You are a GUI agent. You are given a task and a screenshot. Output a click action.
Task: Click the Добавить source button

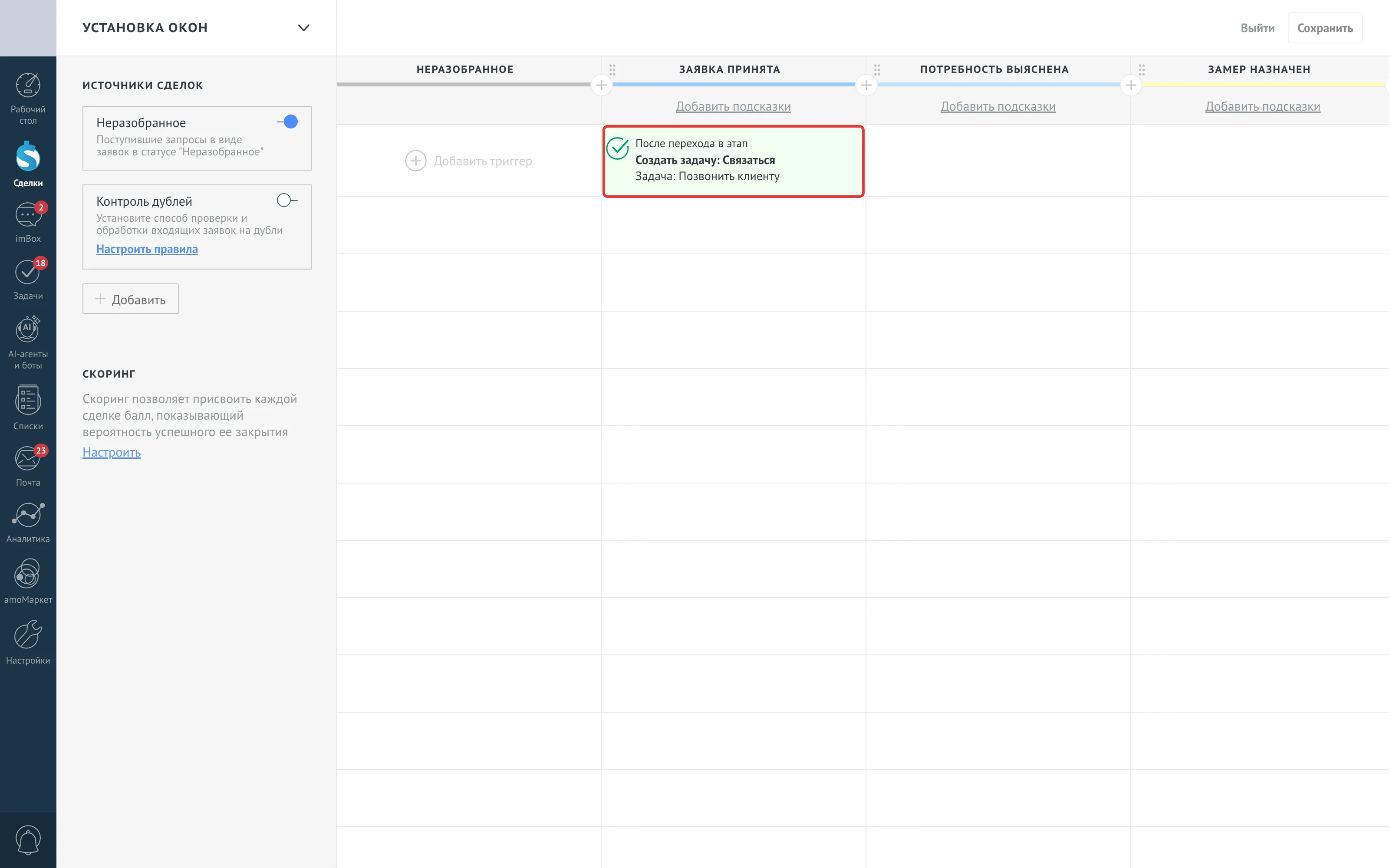[x=130, y=299]
